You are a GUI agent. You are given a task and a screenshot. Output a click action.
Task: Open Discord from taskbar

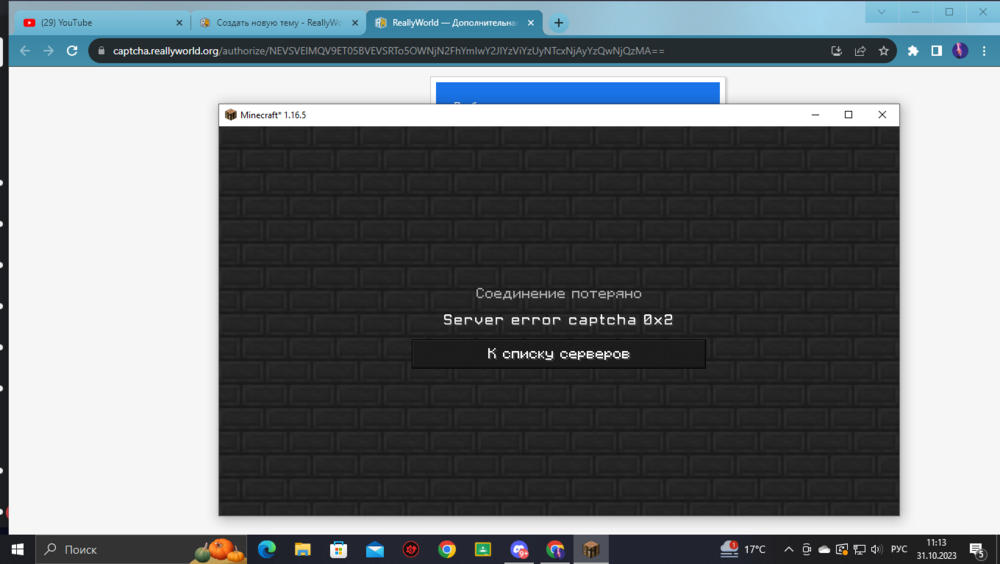(x=519, y=549)
